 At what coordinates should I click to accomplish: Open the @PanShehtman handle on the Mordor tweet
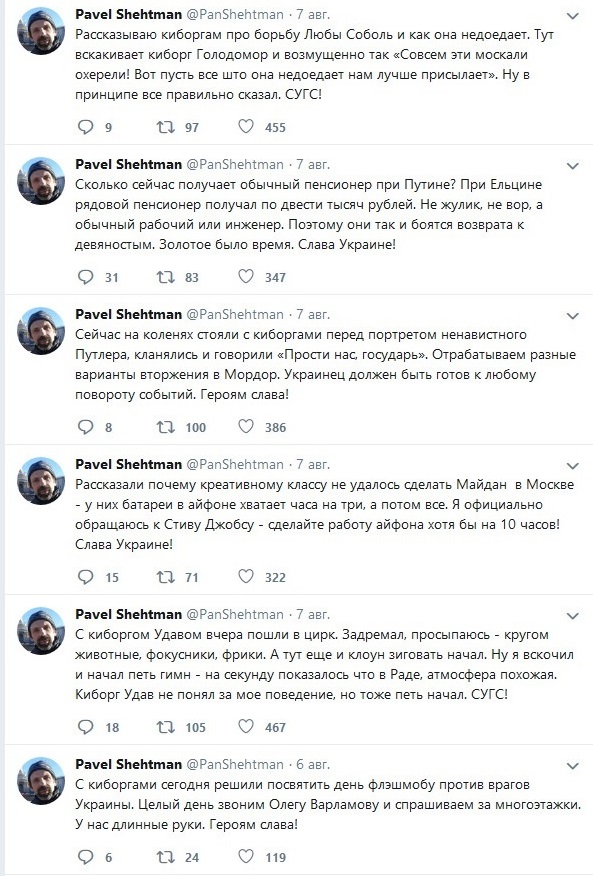[x=234, y=314]
